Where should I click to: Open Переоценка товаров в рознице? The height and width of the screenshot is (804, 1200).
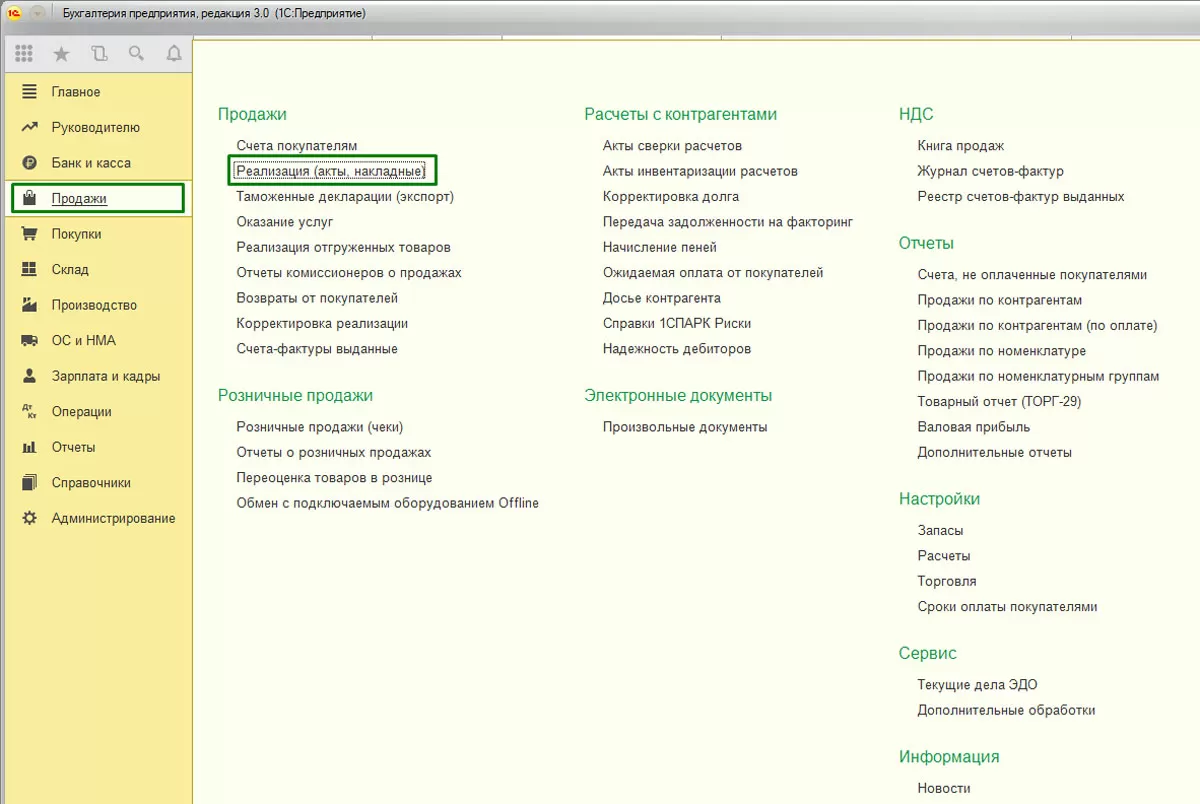coord(334,478)
